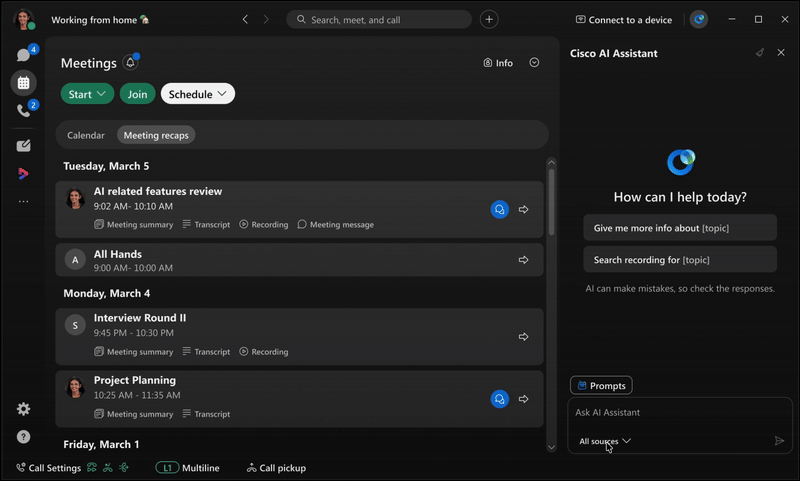800x481 pixels.
Task: Open the All sources dropdown
Action: (x=605, y=441)
